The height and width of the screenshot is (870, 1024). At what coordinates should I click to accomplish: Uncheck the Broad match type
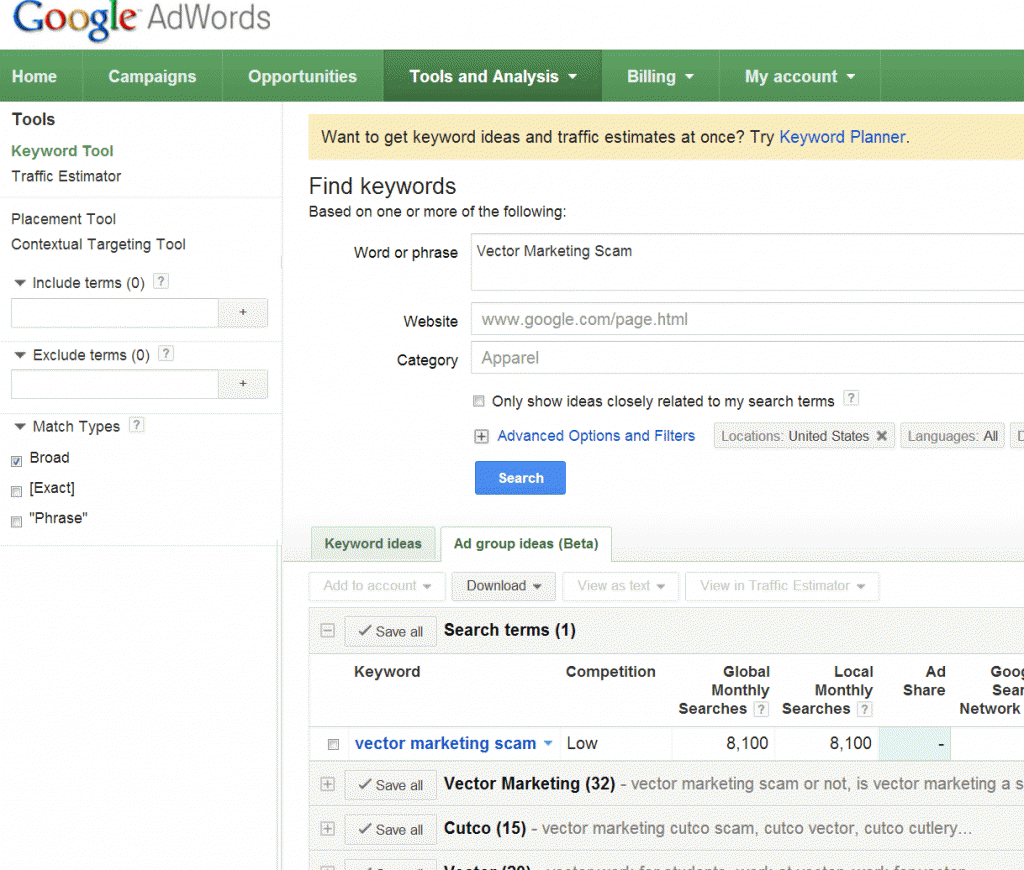tap(16, 461)
